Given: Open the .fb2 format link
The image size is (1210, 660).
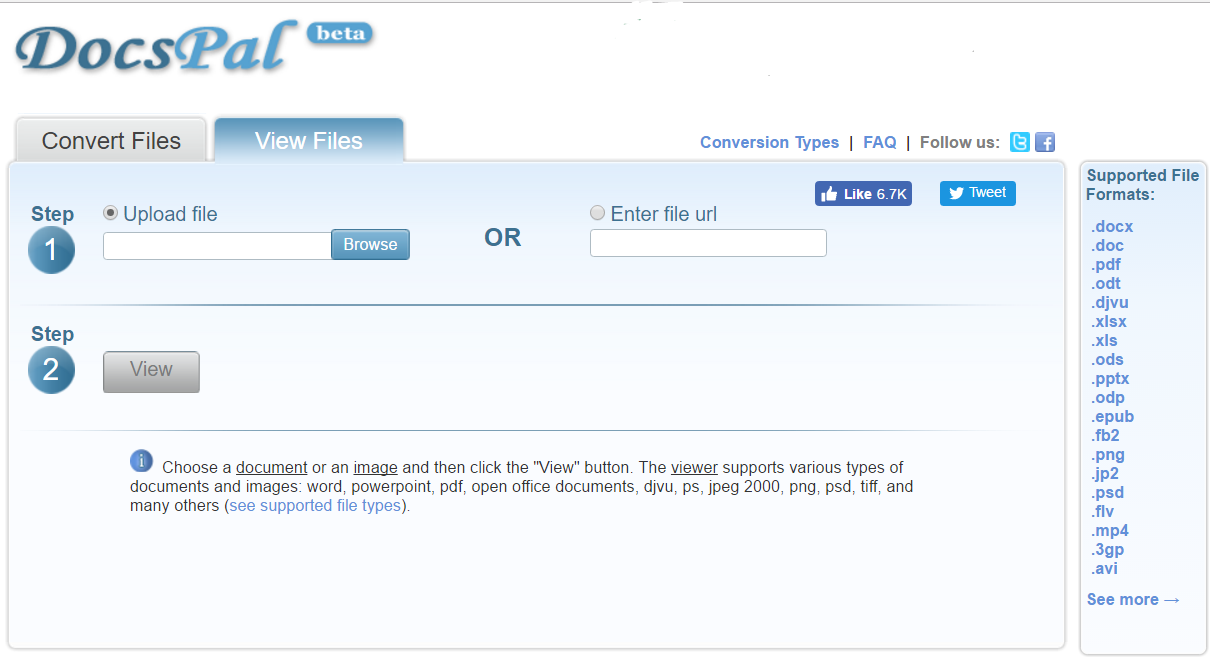Looking at the screenshot, I should 1105,436.
